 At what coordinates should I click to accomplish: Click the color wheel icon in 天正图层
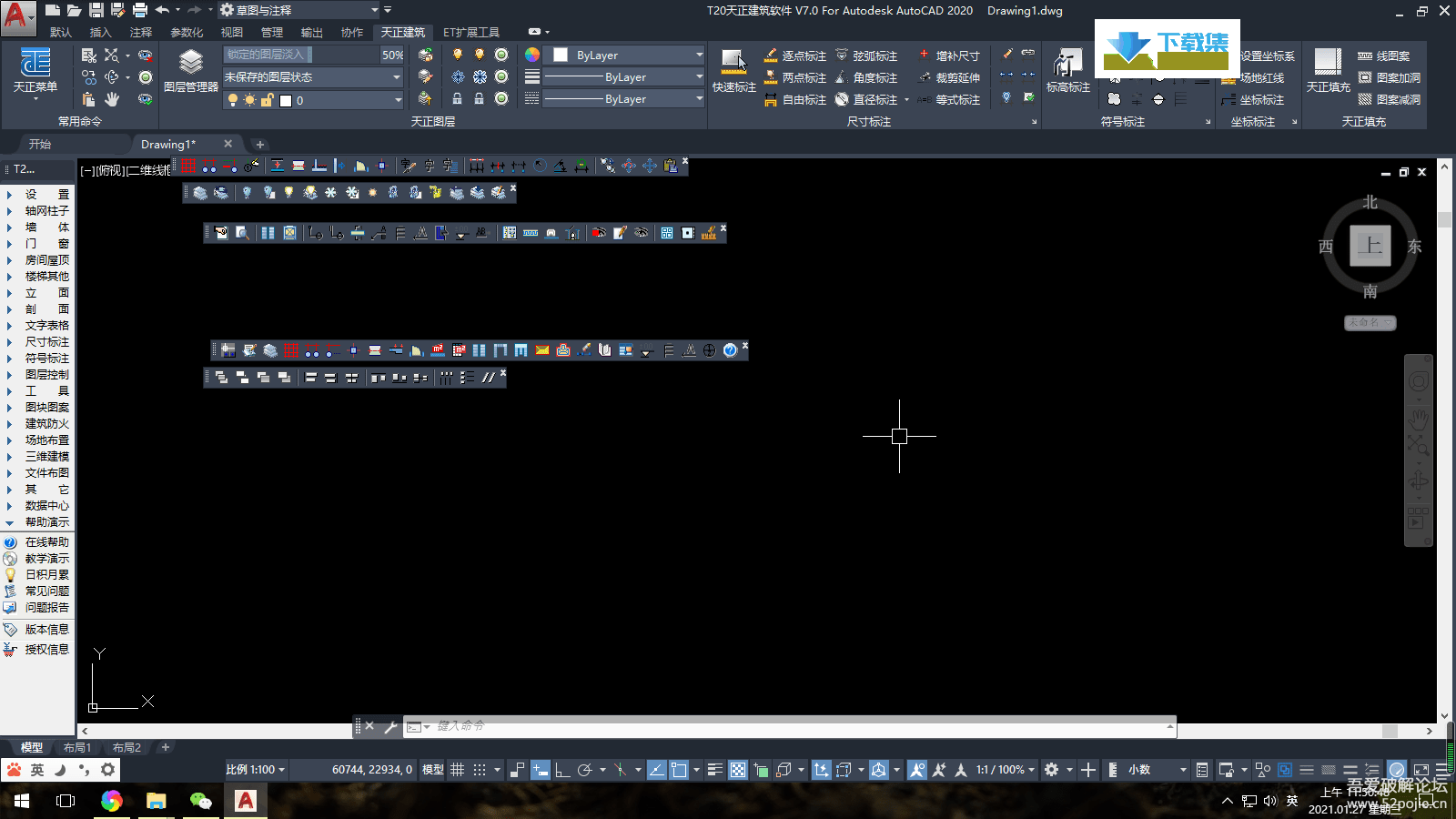point(532,55)
